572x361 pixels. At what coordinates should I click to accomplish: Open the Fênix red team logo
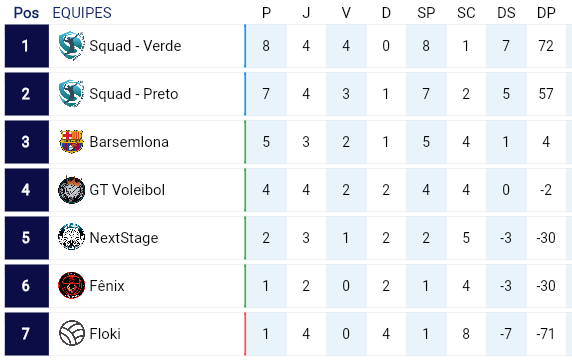click(x=72, y=286)
